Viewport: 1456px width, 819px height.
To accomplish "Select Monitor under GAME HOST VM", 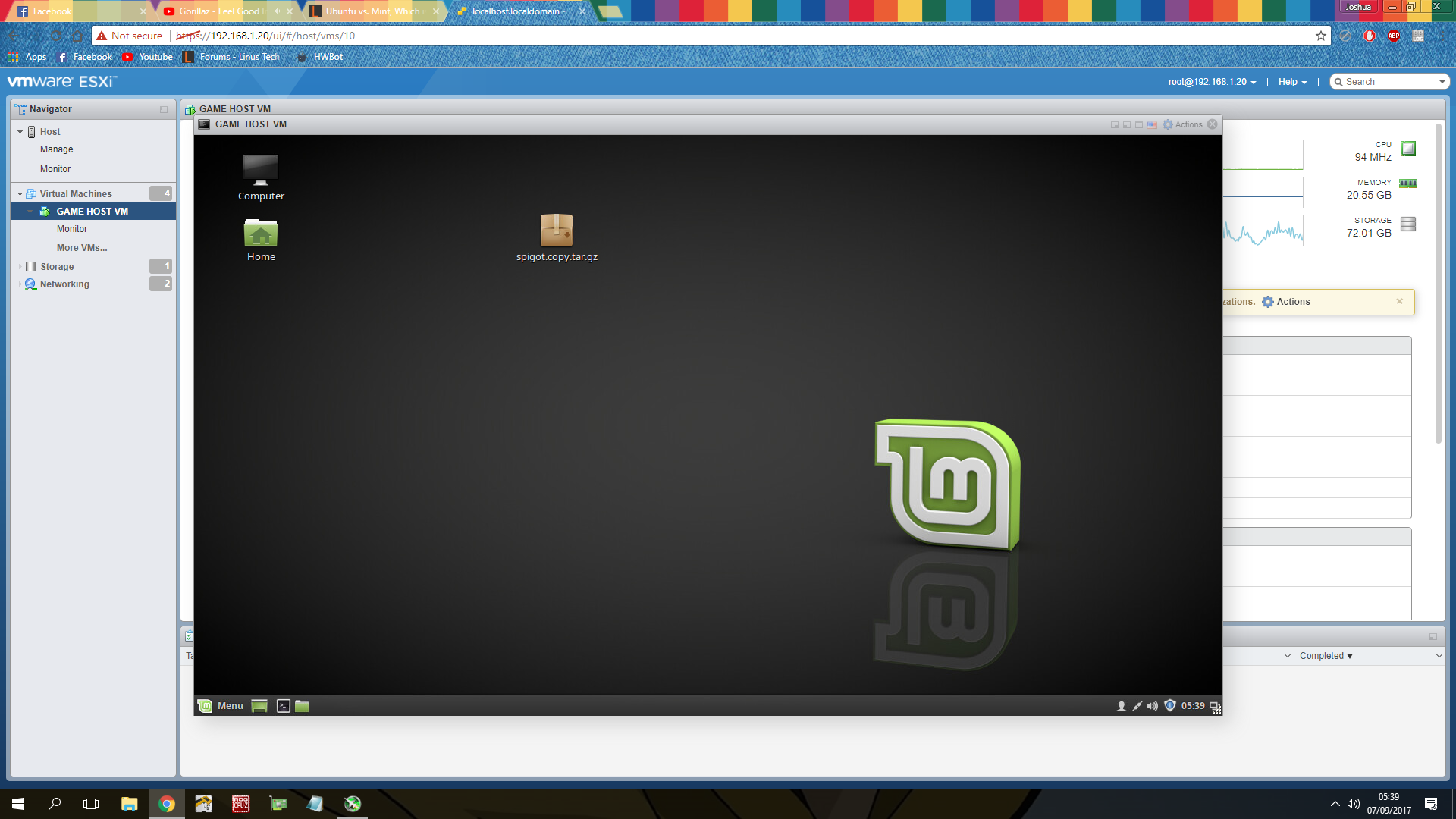I will coord(72,229).
